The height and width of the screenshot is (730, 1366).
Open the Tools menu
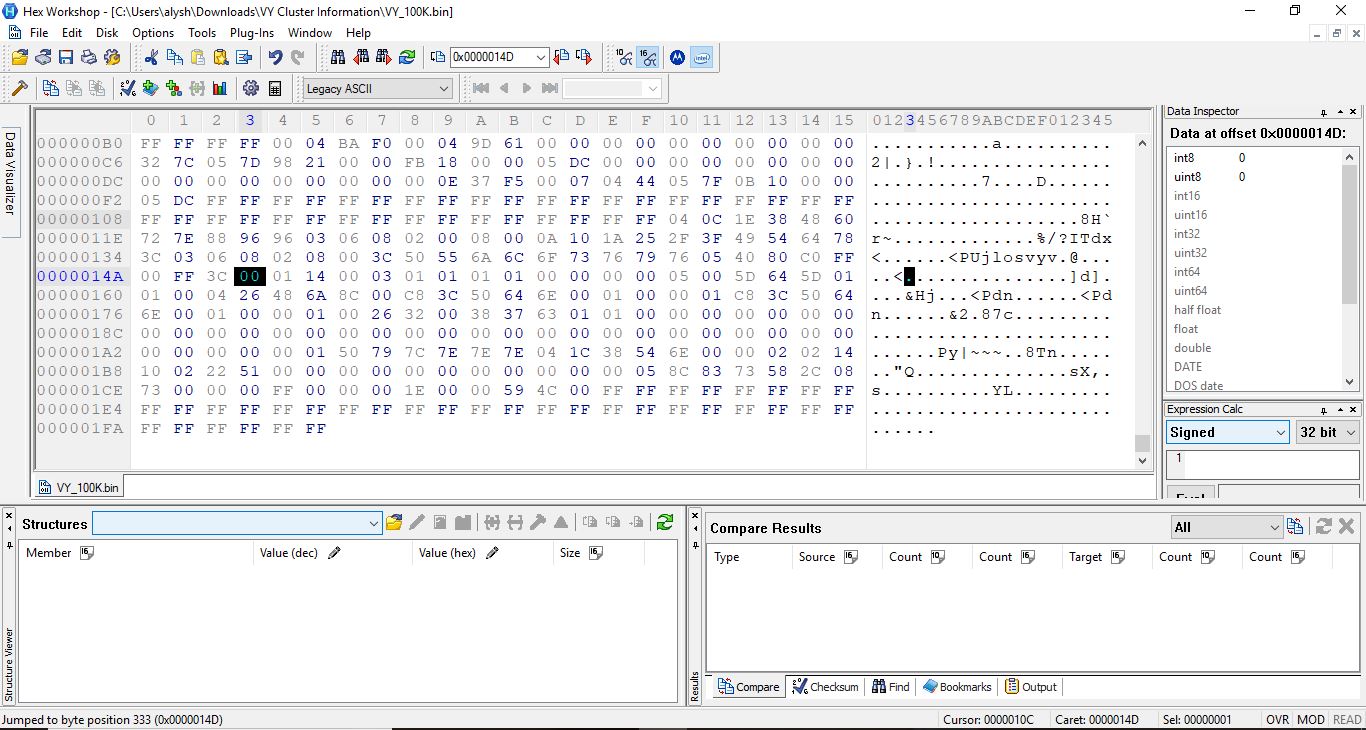tap(202, 32)
